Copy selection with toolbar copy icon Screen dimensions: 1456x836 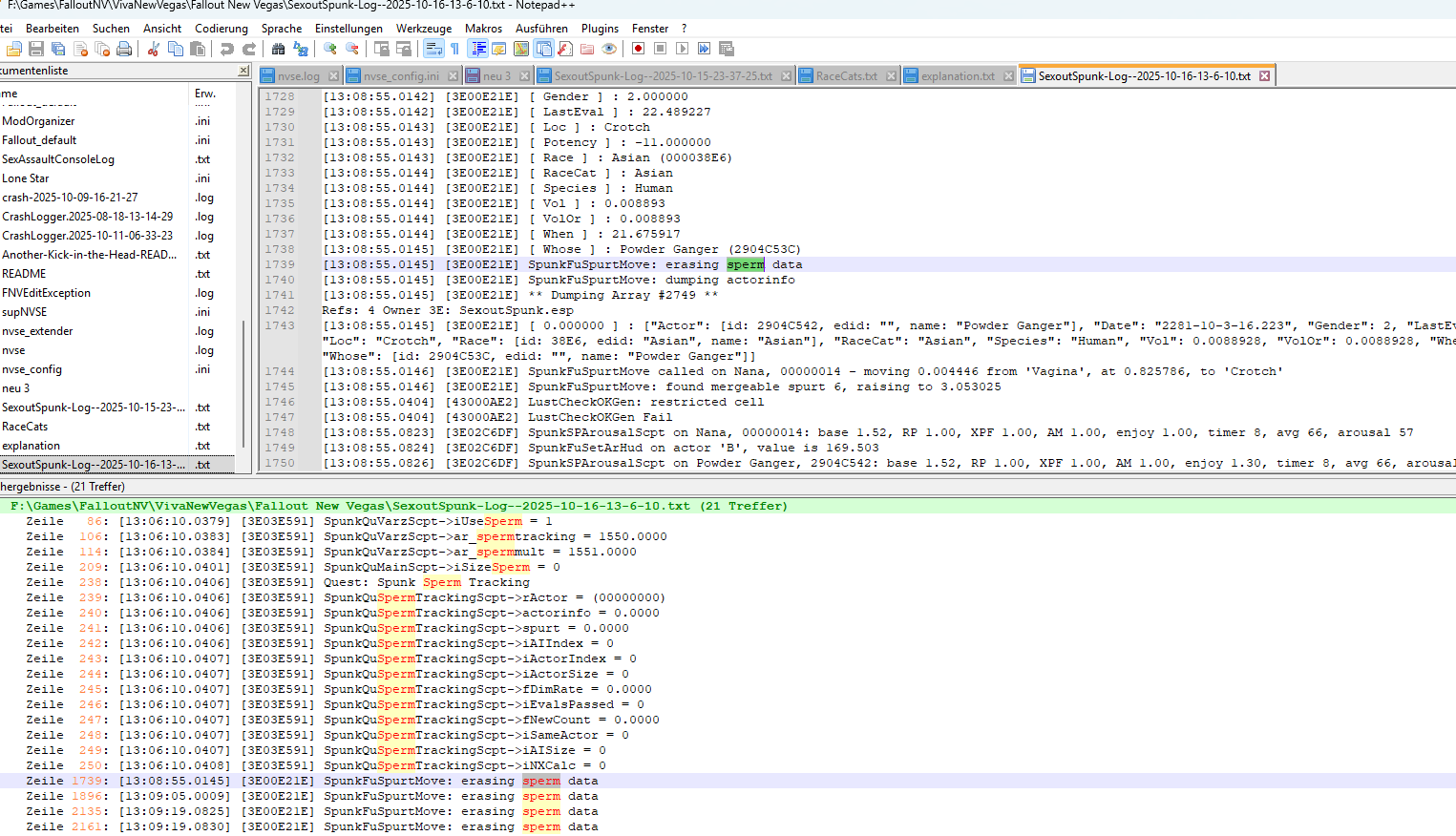tap(175, 49)
